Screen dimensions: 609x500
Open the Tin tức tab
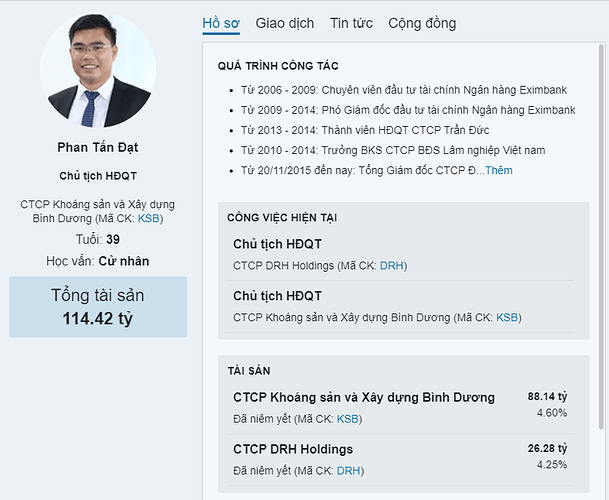[351, 23]
